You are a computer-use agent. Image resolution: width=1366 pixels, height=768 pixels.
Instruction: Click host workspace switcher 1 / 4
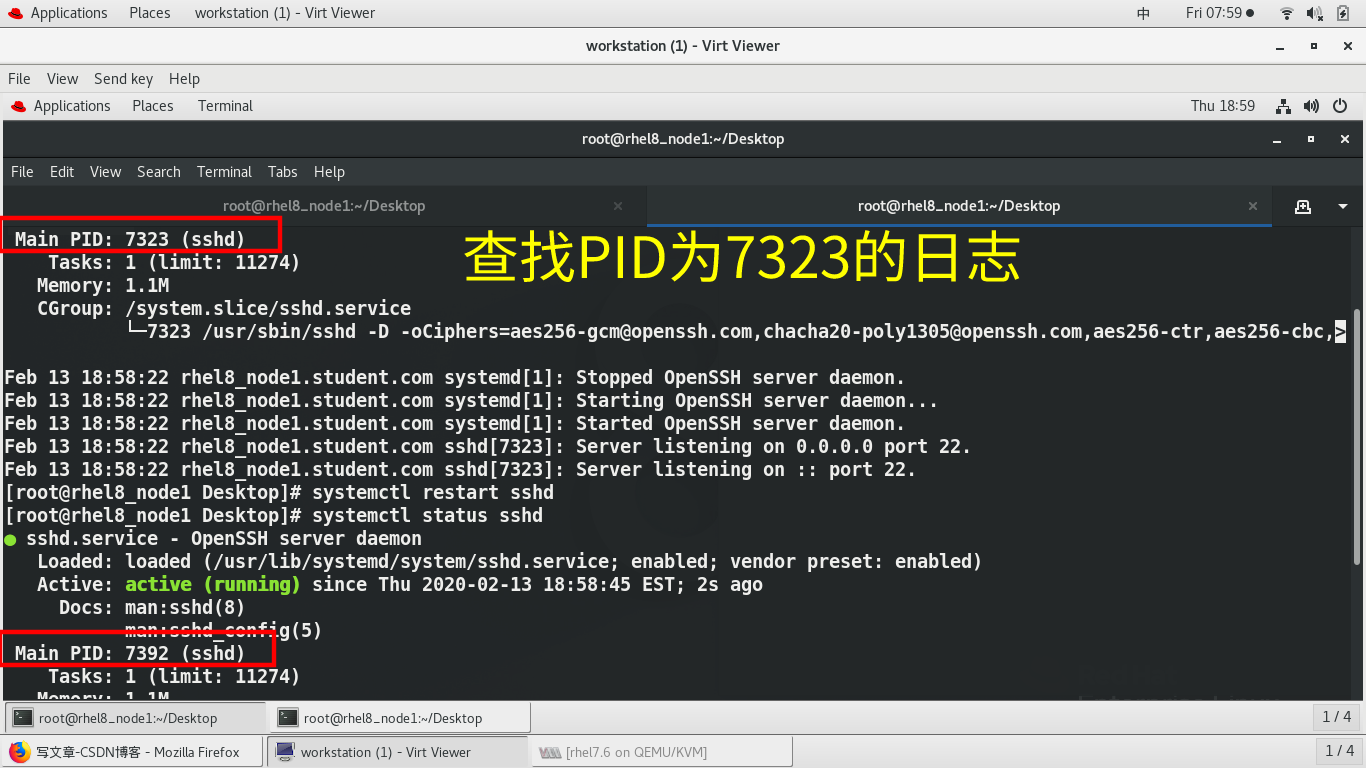[x=1339, y=751]
